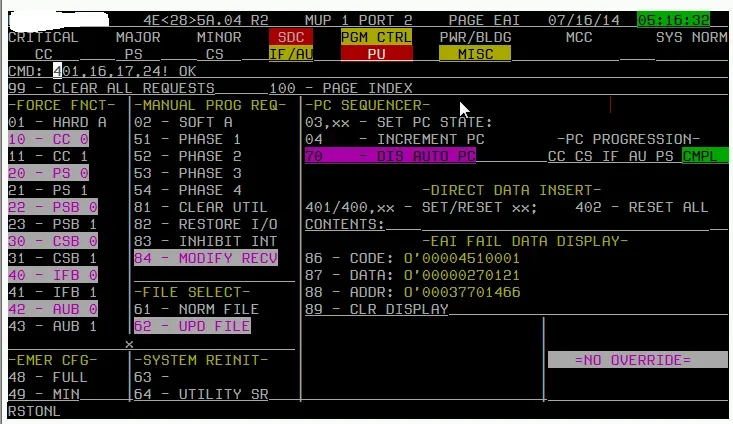The image size is (733, 424).
Task: Click '43 - AUB 1' entry
Action: 53,326
